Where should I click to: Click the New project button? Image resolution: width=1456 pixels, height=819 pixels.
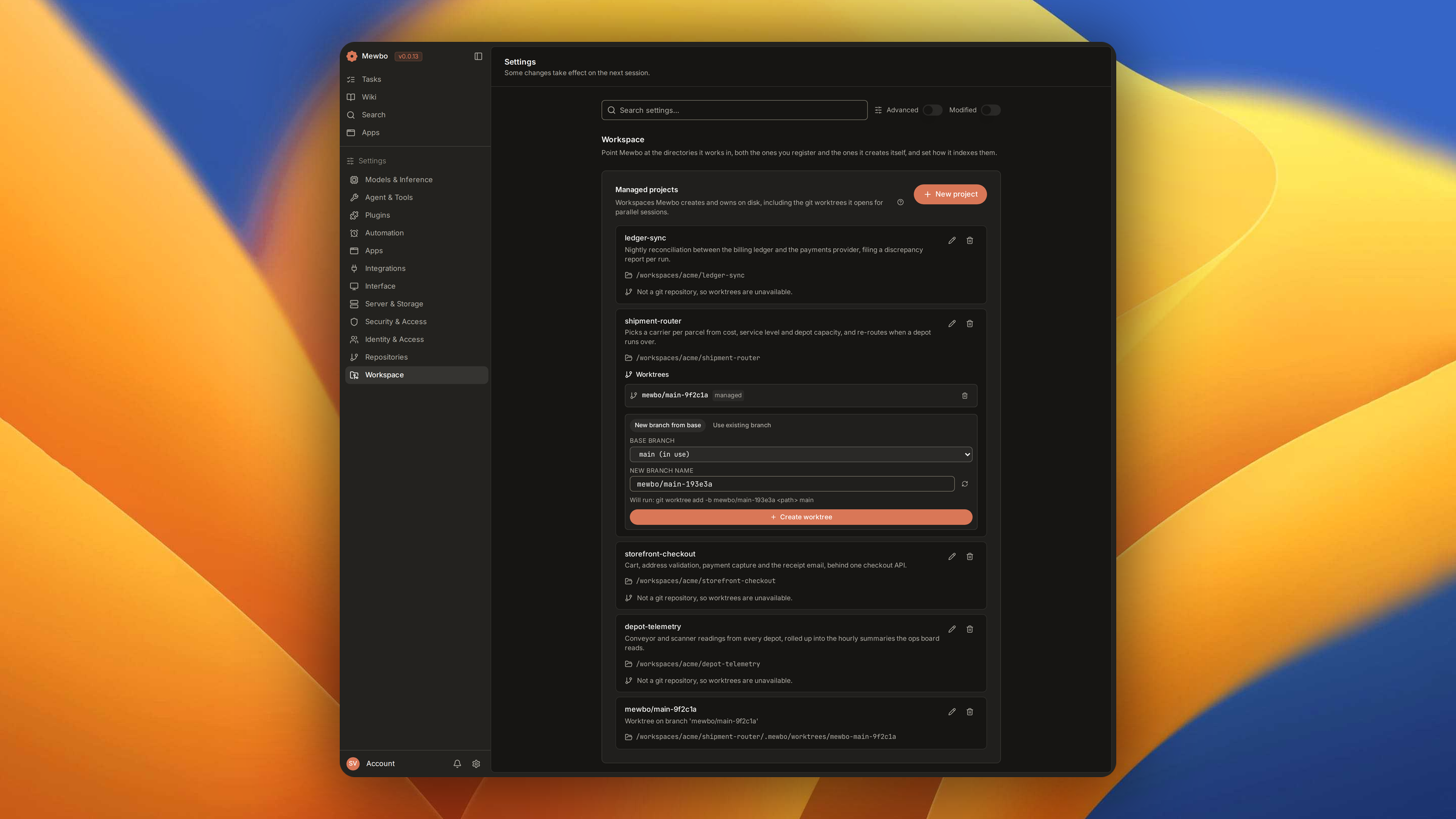tap(950, 195)
